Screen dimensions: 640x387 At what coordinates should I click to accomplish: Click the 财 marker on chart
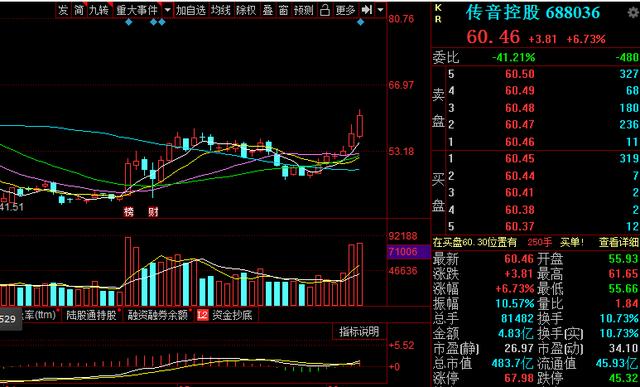point(153,211)
